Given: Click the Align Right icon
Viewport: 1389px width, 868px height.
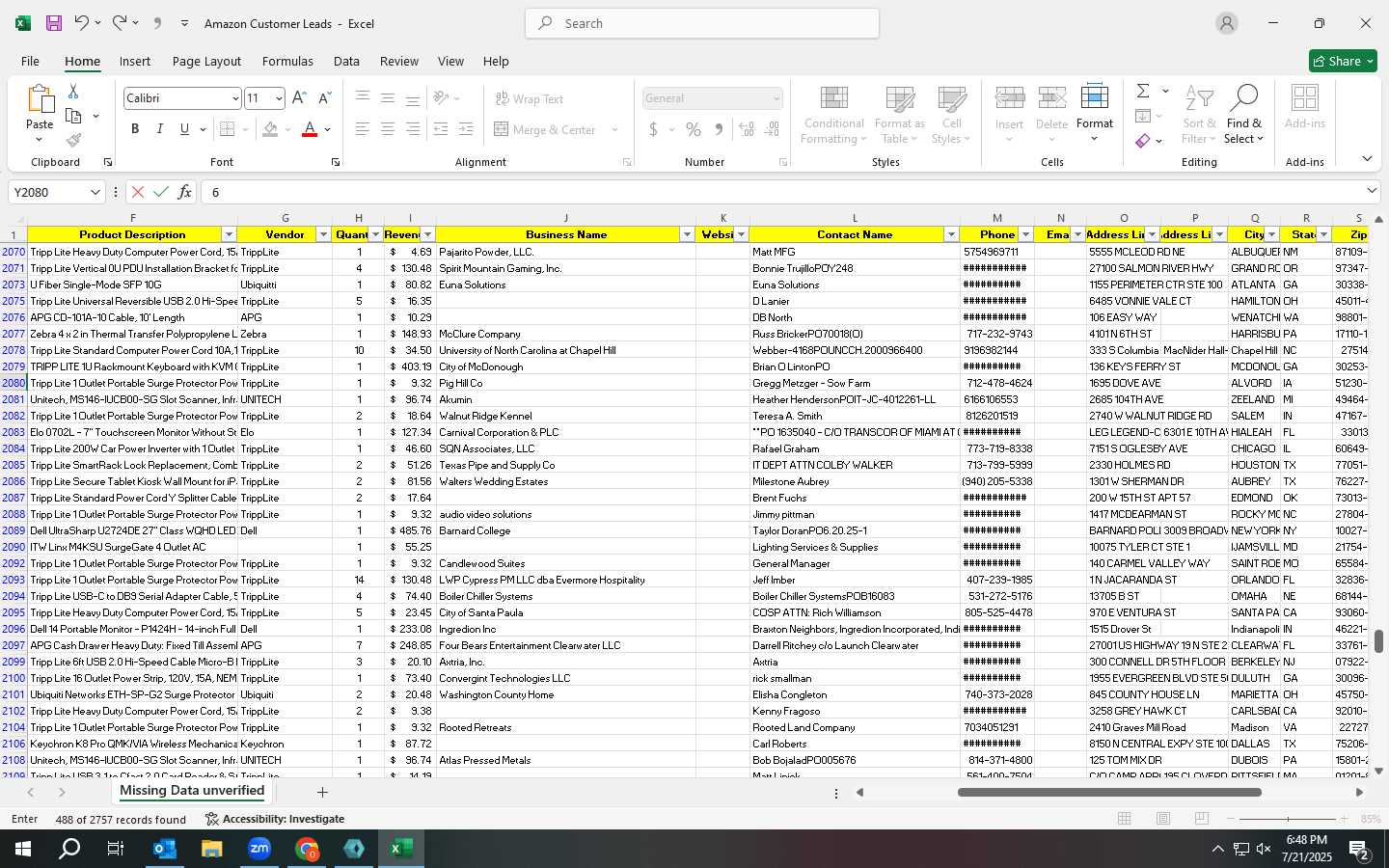Looking at the screenshot, I should click(x=412, y=129).
